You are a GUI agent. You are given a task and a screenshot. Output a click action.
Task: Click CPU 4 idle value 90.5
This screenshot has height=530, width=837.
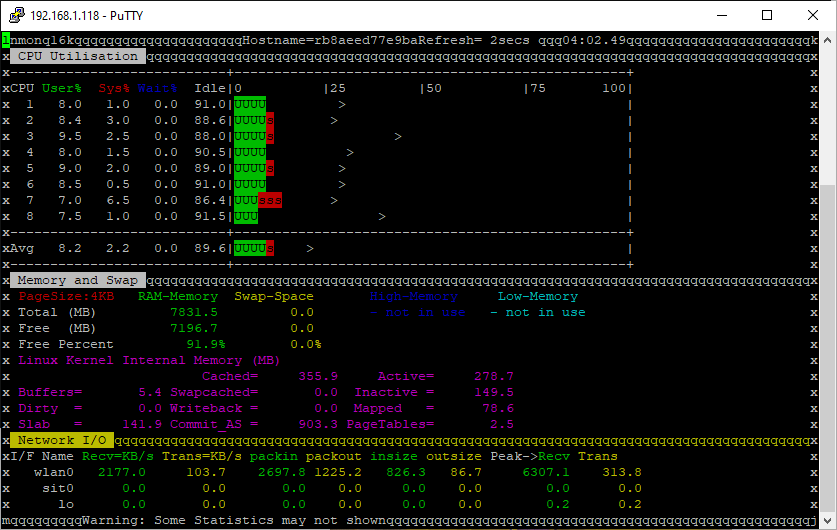pos(210,152)
